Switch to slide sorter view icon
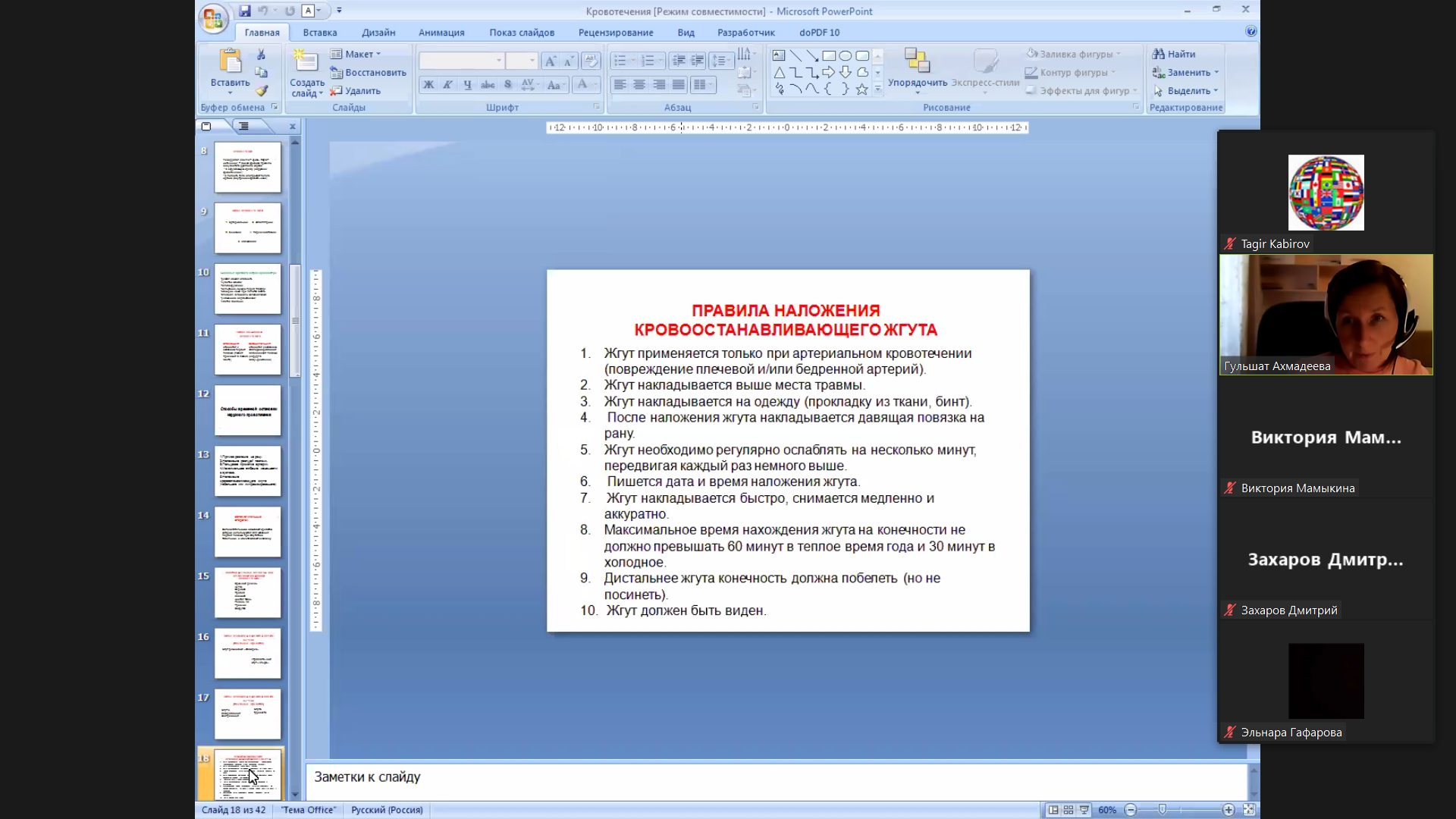Viewport: 1456px width, 819px height. (x=1068, y=810)
